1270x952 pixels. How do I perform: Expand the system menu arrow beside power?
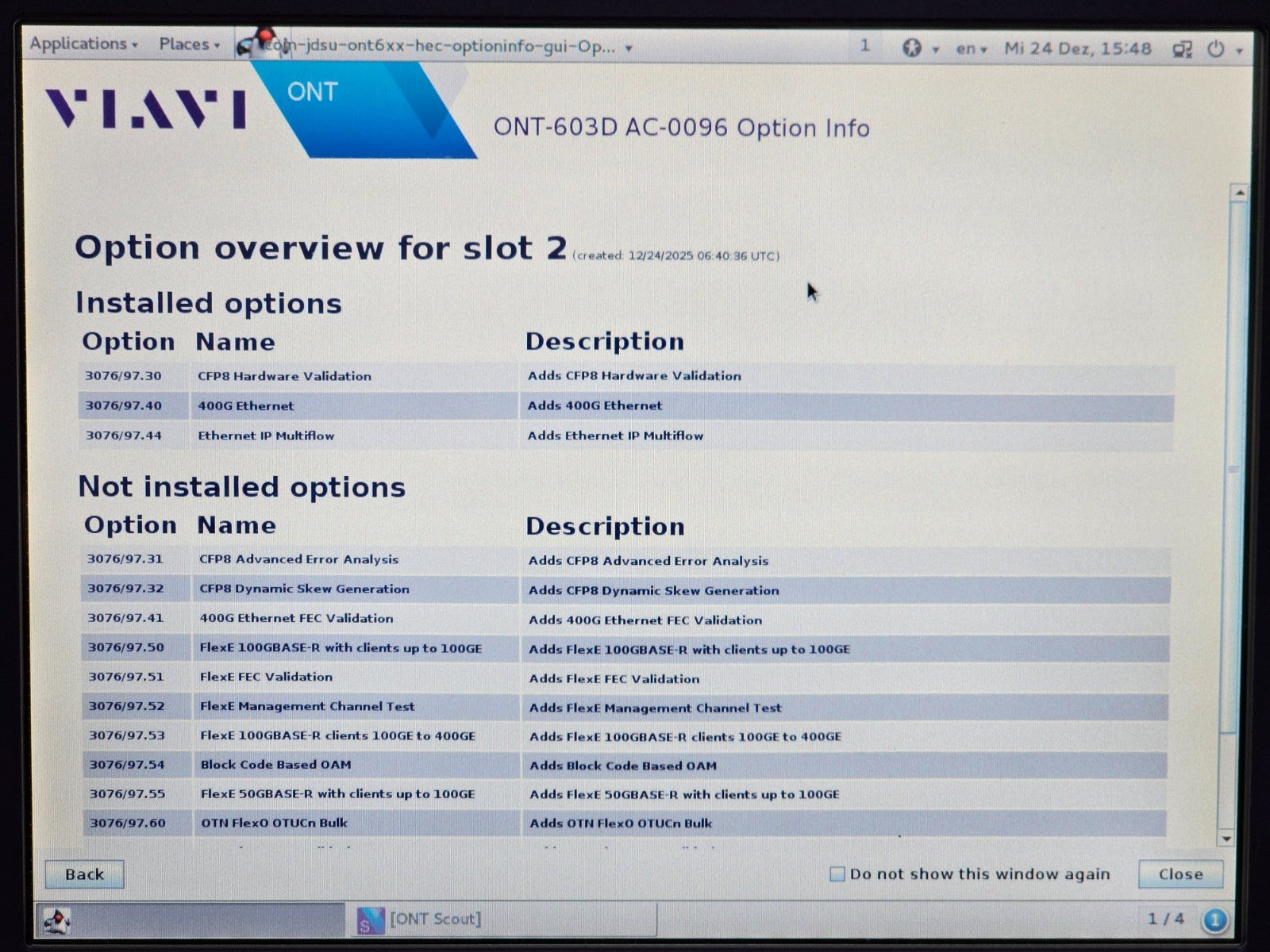click(1239, 51)
